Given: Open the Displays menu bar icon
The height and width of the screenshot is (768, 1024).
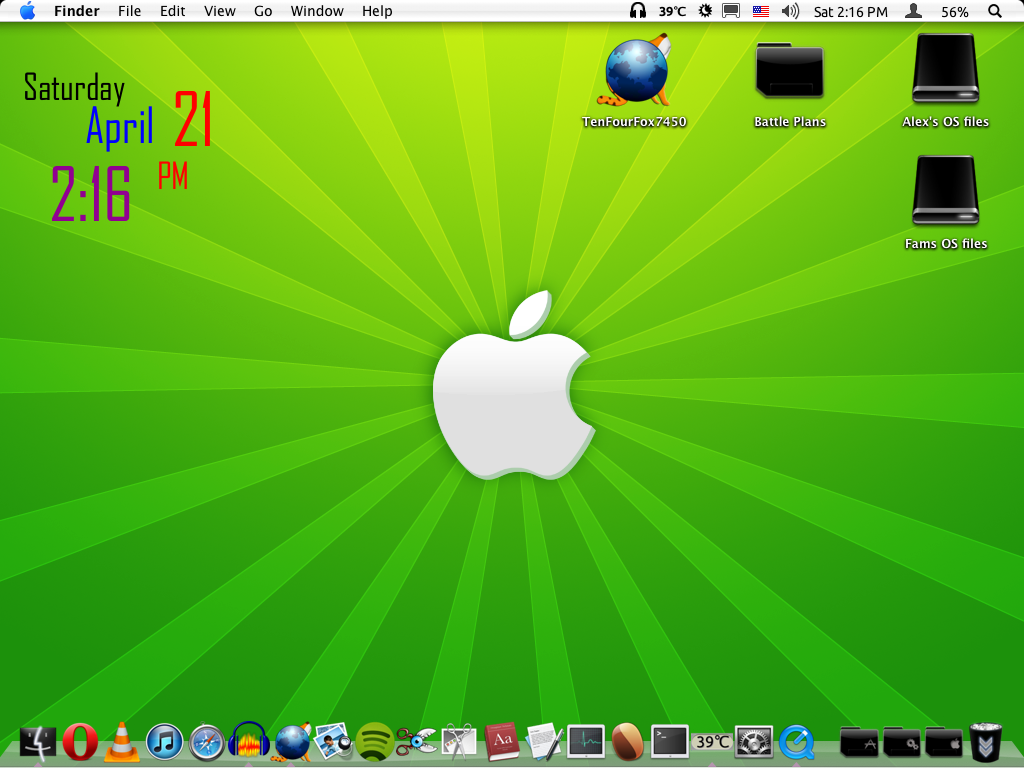Looking at the screenshot, I should pos(731,11).
